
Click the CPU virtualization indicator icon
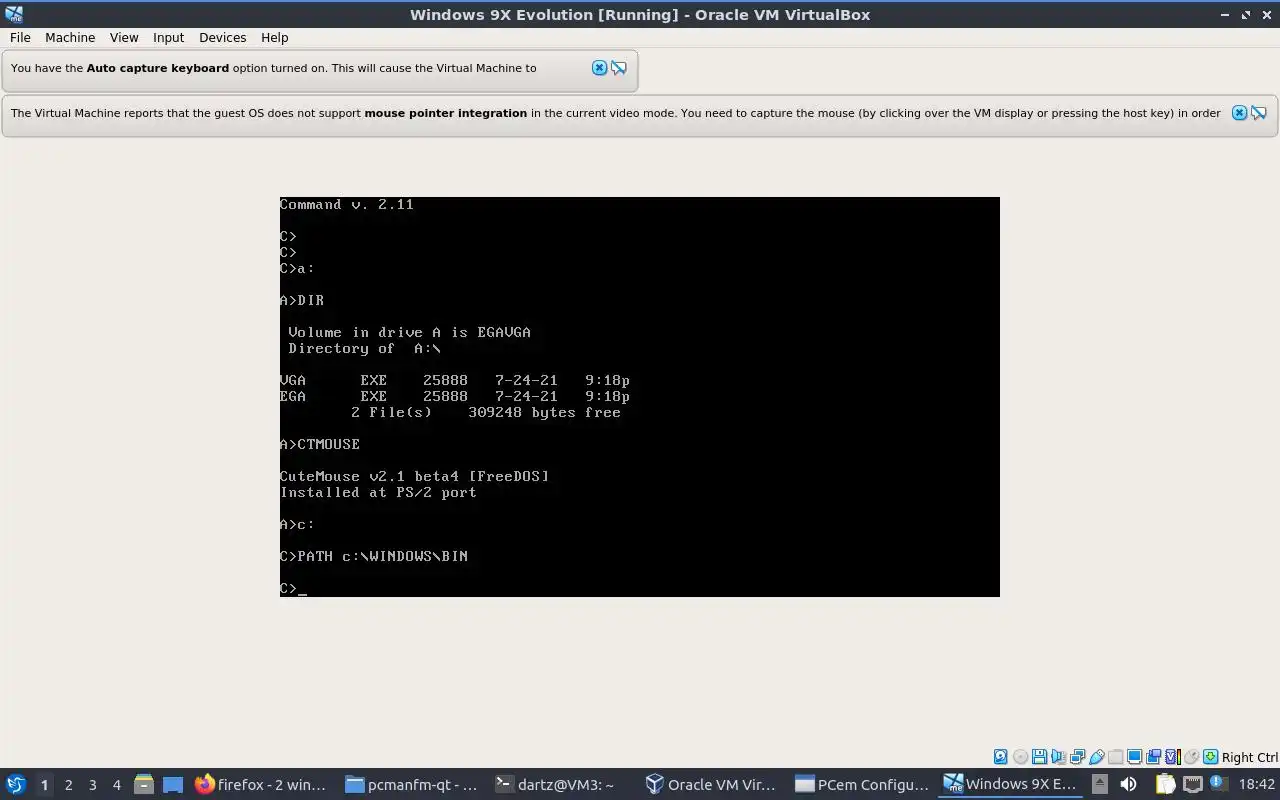pyautogui.click(x=1172, y=757)
